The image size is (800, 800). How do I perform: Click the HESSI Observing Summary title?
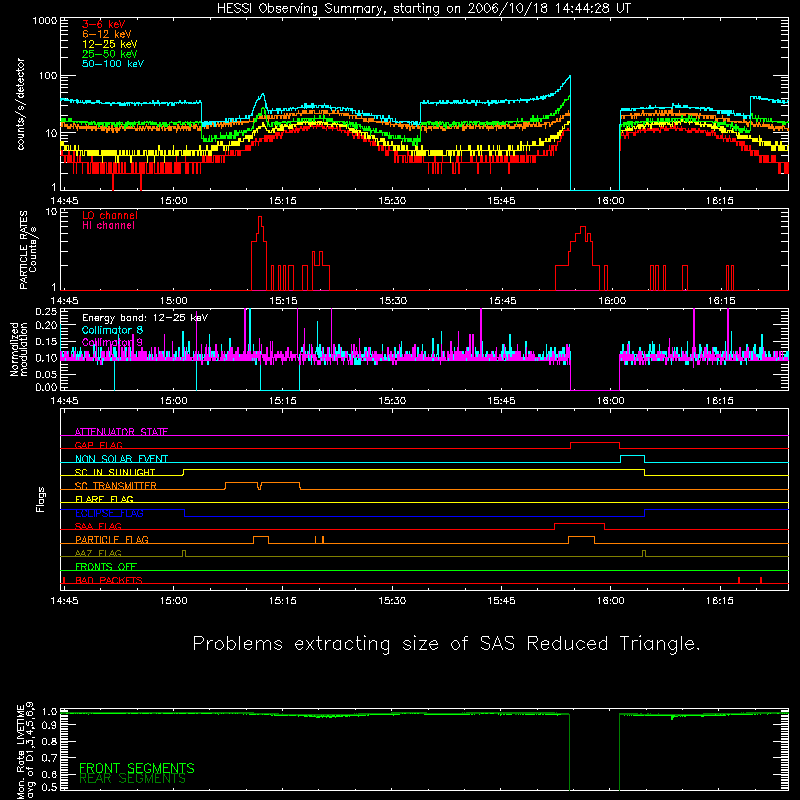click(424, 9)
